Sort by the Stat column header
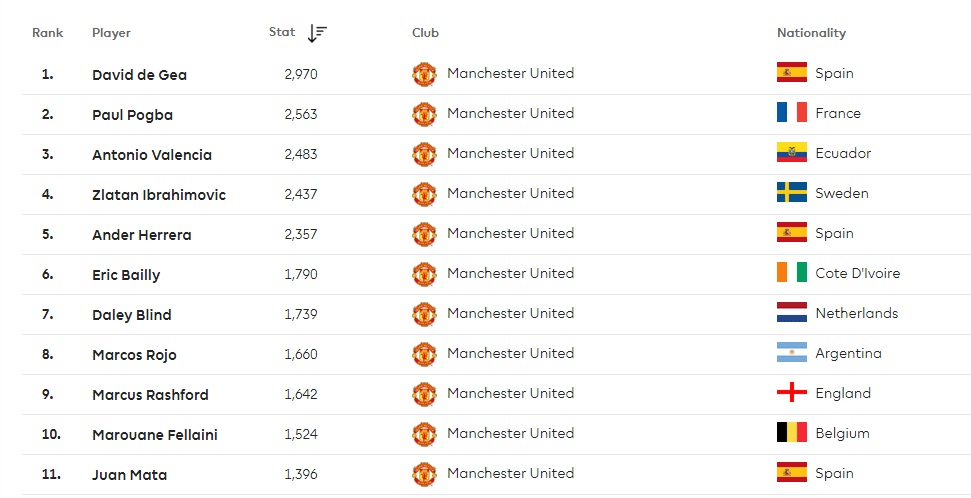This screenshot has height=498, width=971. coord(282,32)
